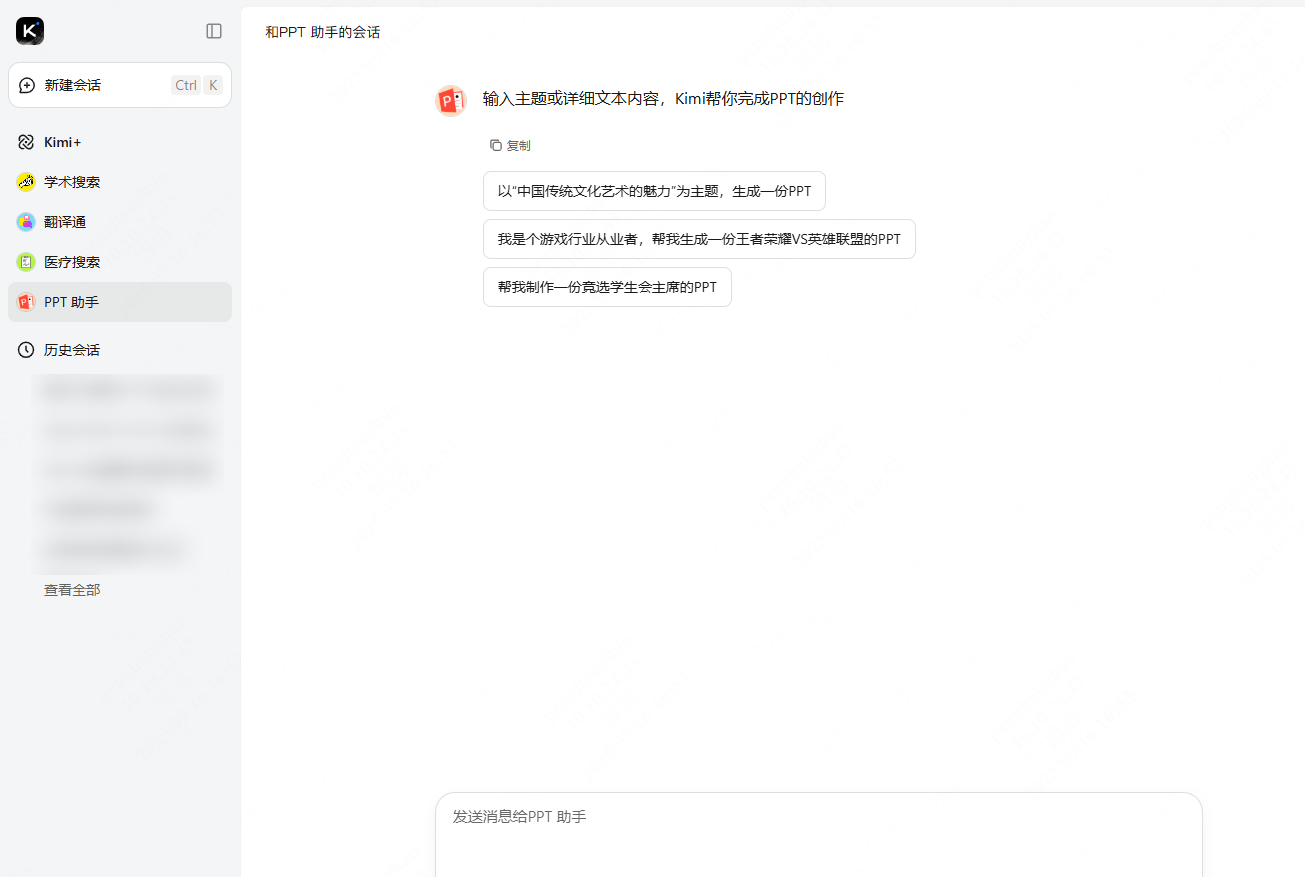Choose the 竞选学生会主席 PPT suggestion

(x=607, y=287)
